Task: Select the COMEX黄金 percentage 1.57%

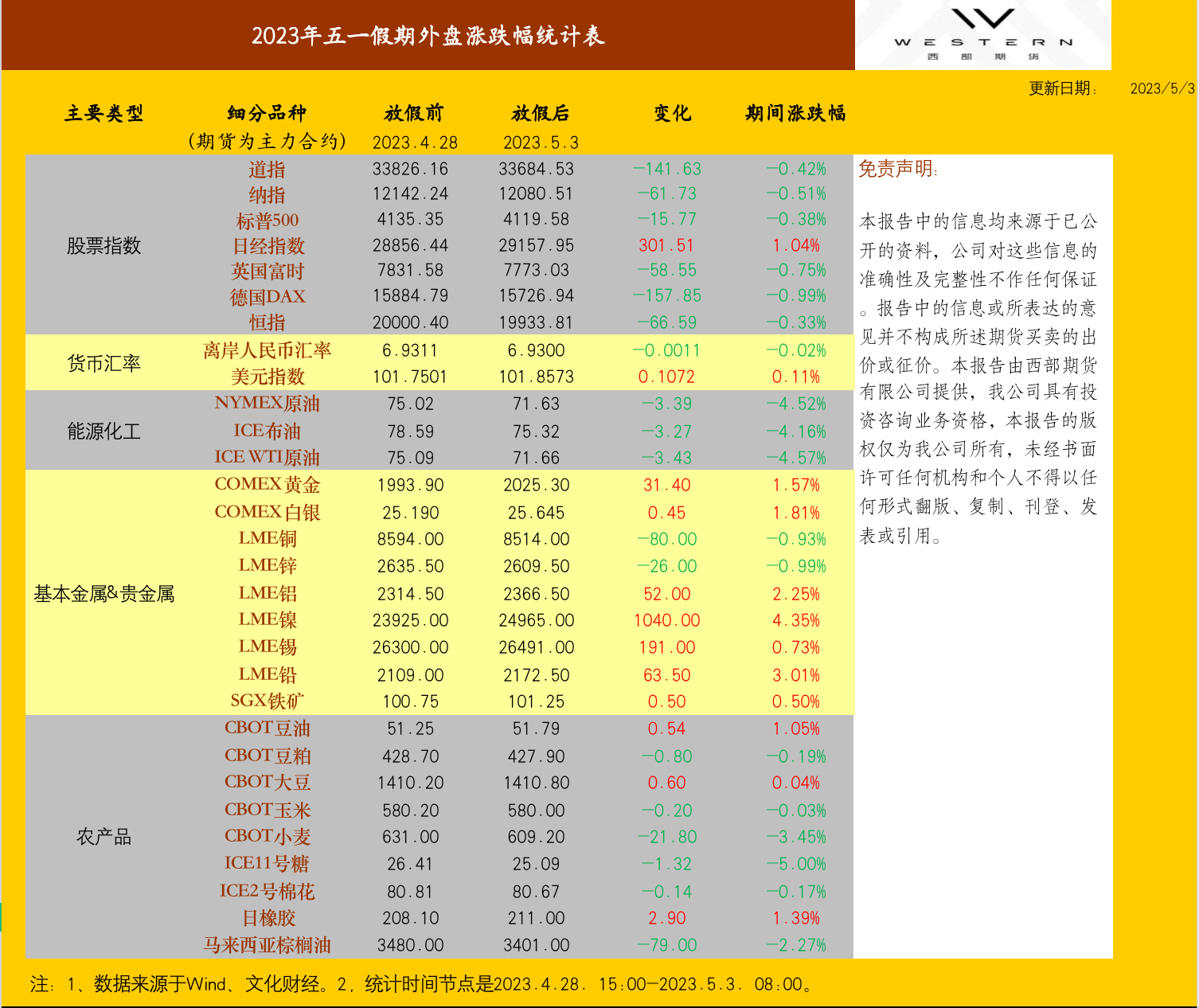Action: point(795,485)
